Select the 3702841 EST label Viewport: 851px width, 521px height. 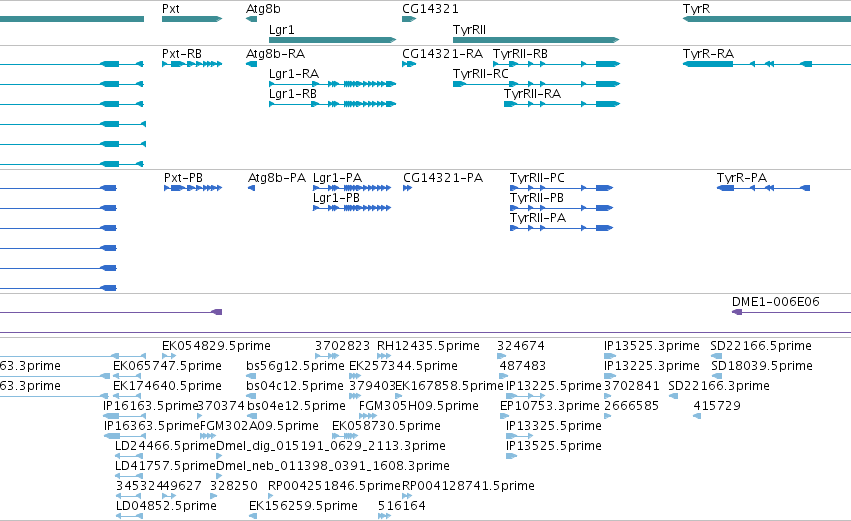tap(631, 386)
